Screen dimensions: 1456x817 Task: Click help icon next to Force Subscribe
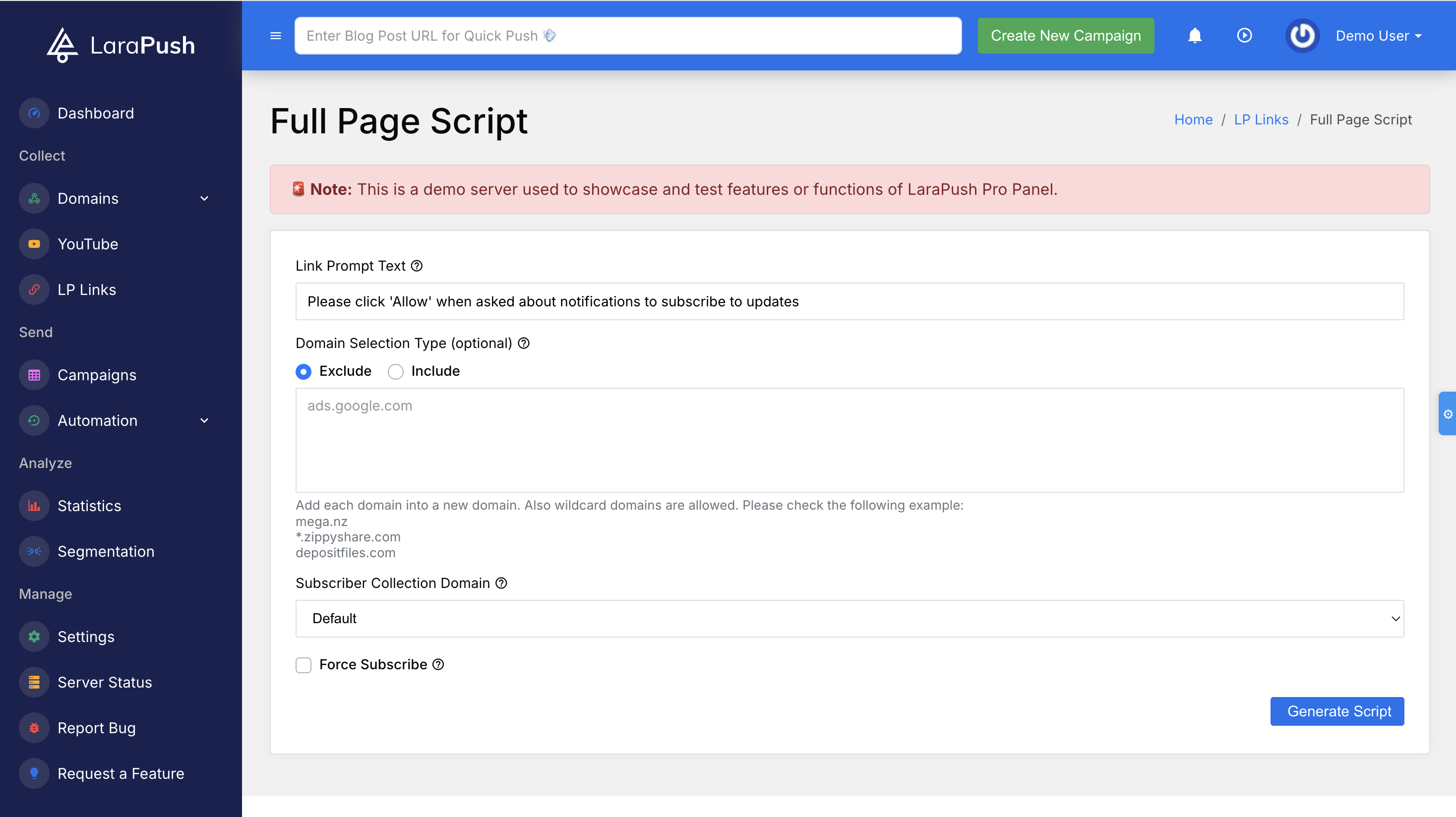[438, 664]
